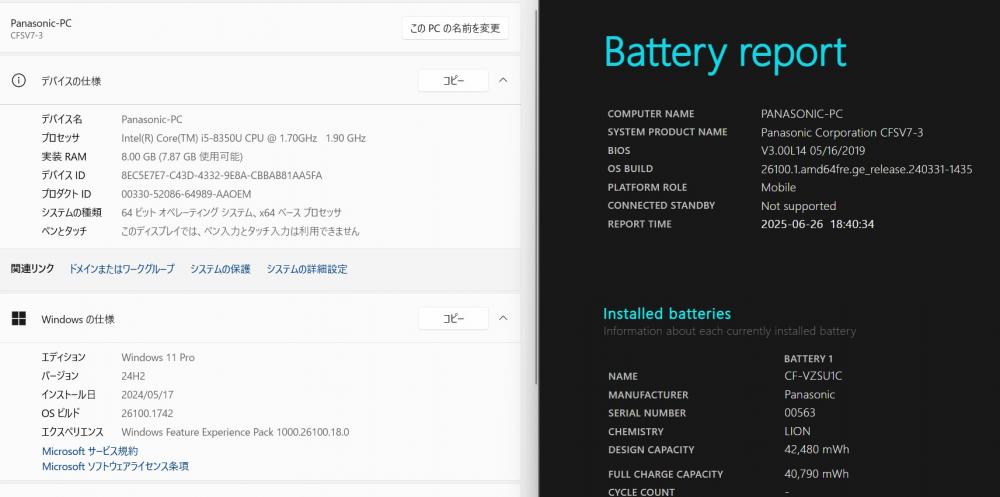Select the chemistry value LION
Viewport: 1000px width, 497px height.
[x=797, y=431]
